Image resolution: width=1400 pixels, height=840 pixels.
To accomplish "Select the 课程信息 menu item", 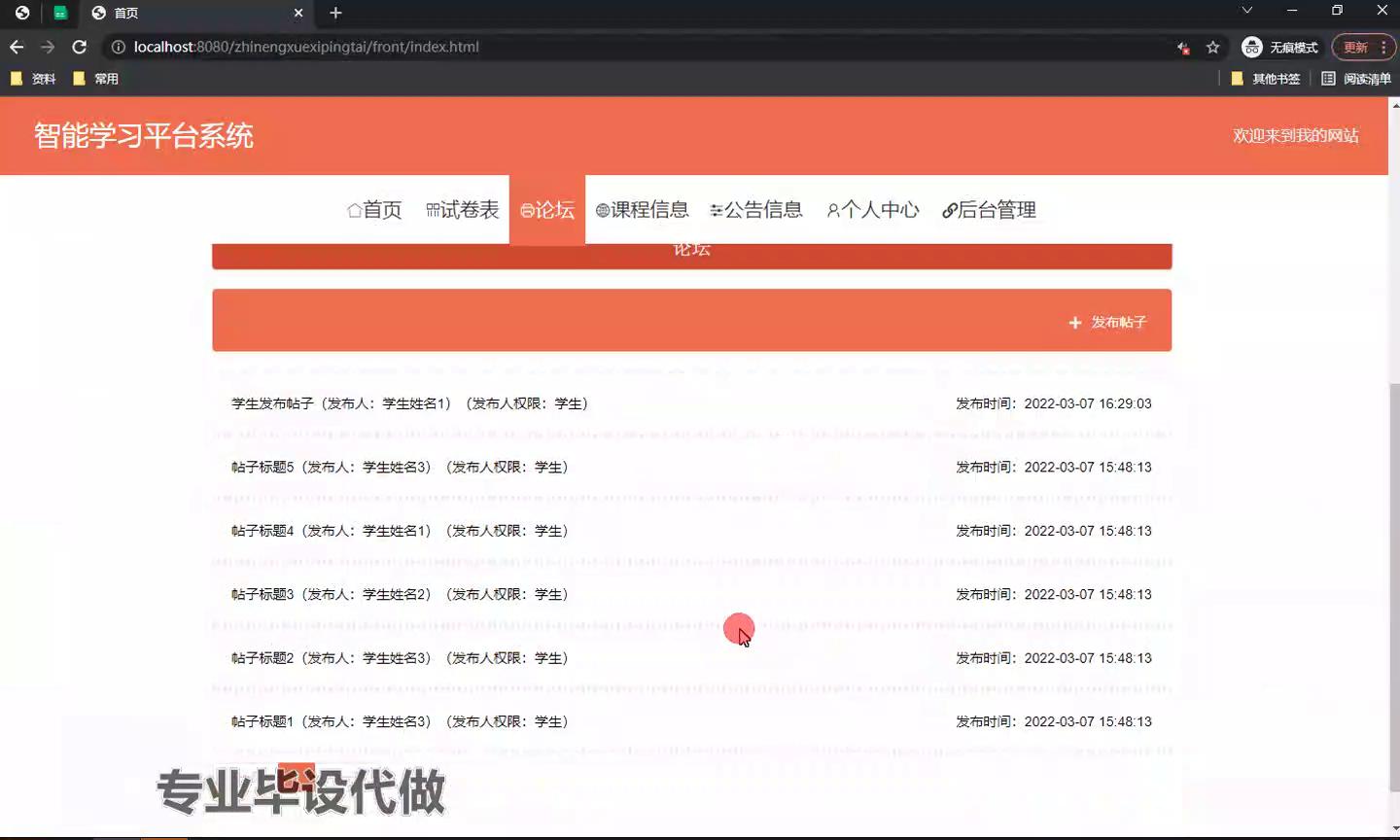I will [642, 210].
